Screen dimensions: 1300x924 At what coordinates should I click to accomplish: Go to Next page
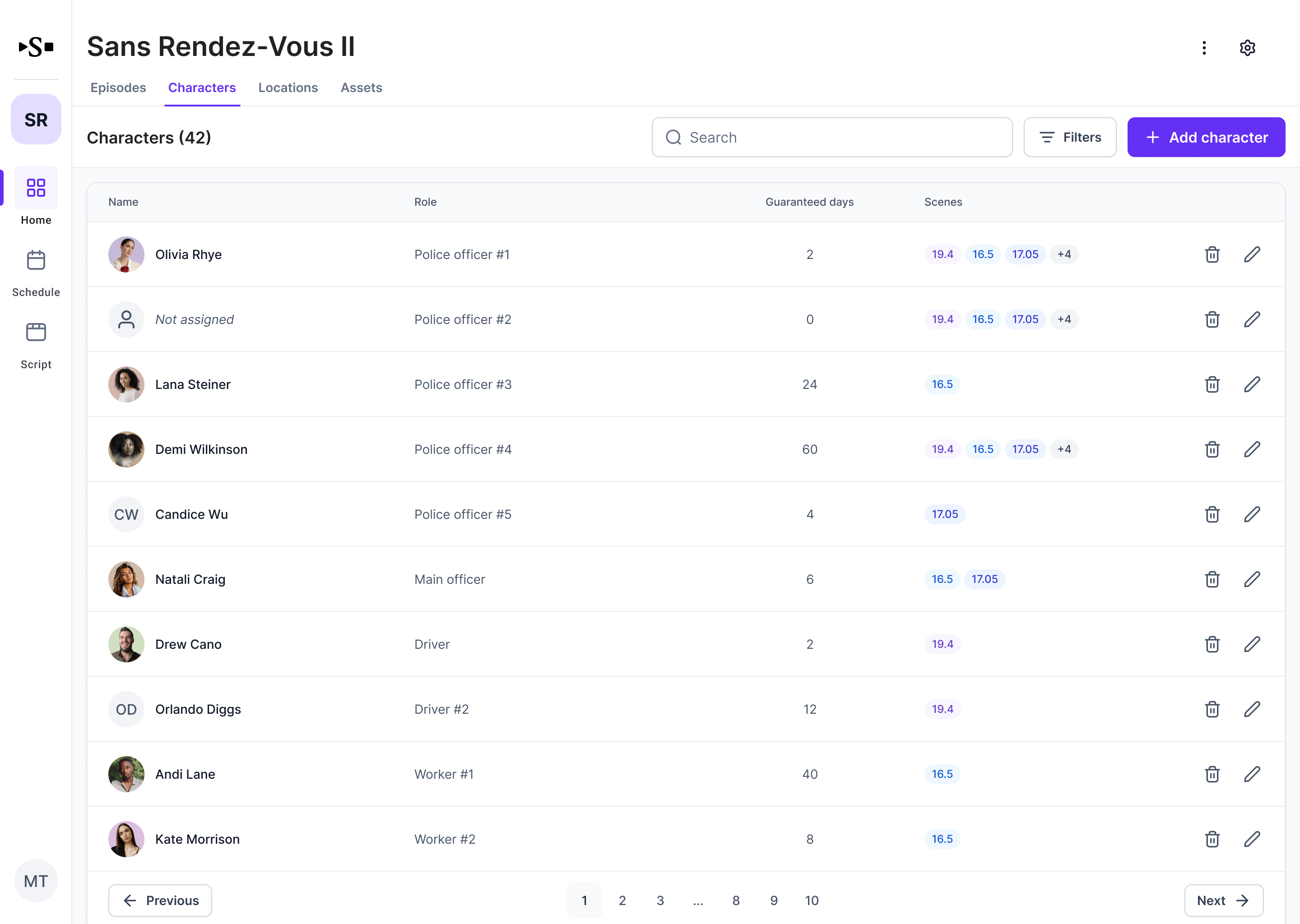pos(1224,901)
